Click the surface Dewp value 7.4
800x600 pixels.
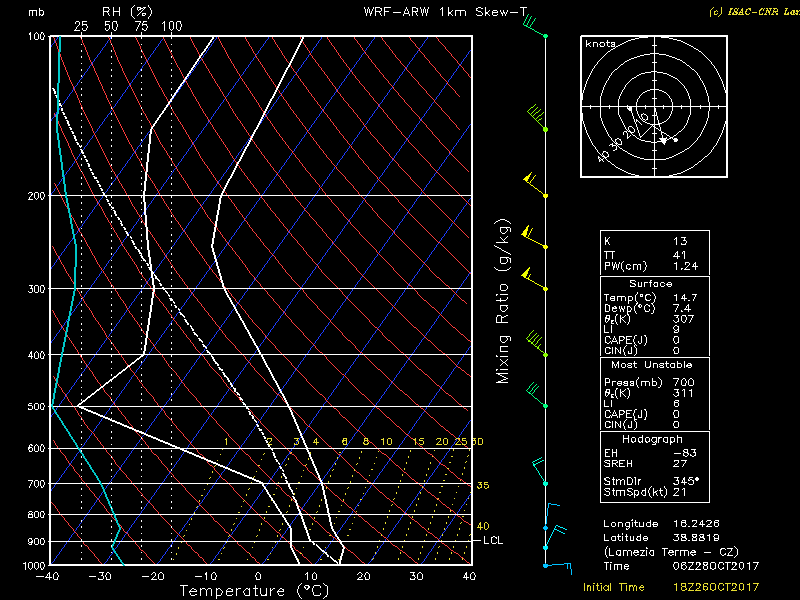pos(682,309)
